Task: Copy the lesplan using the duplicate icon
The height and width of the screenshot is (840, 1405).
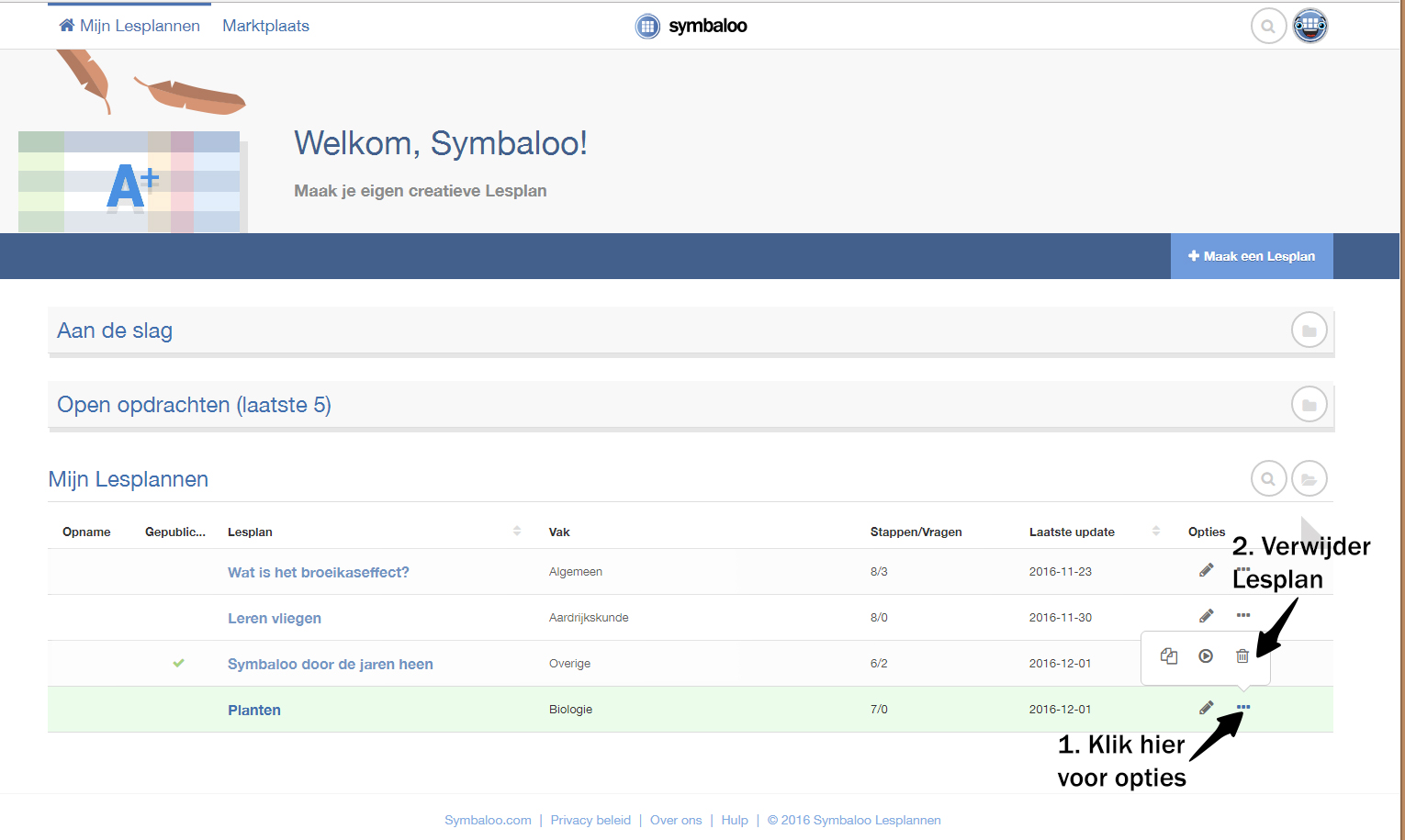Action: coord(1169,655)
